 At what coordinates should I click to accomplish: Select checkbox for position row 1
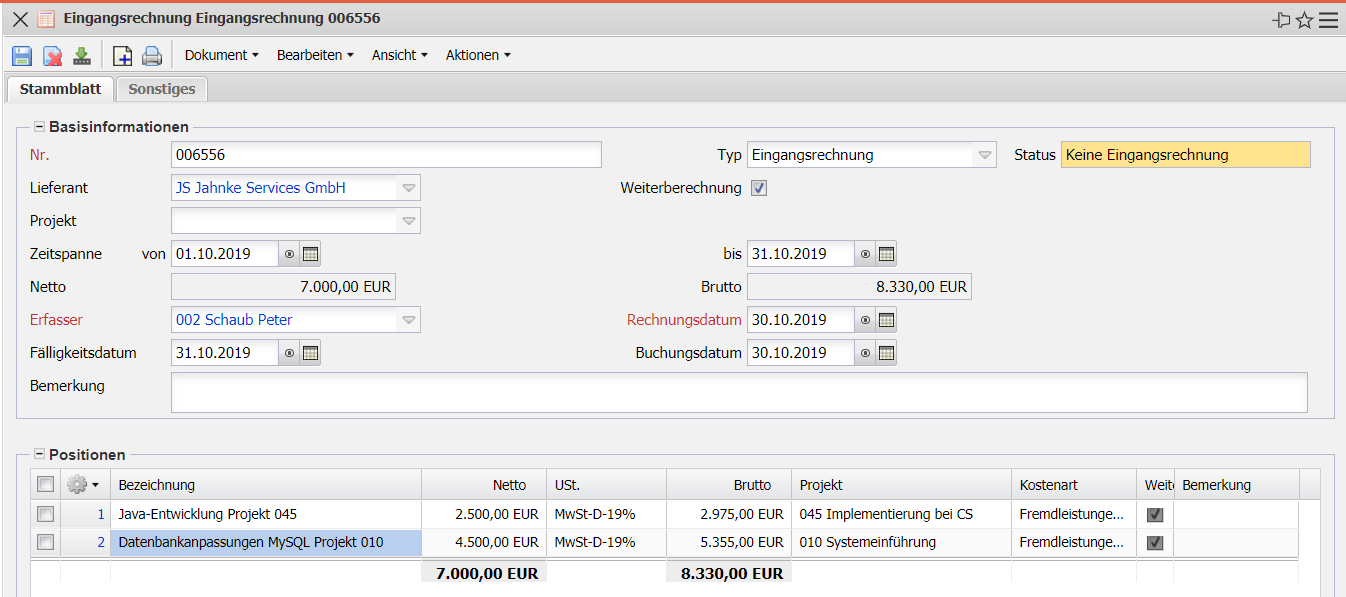(x=45, y=514)
